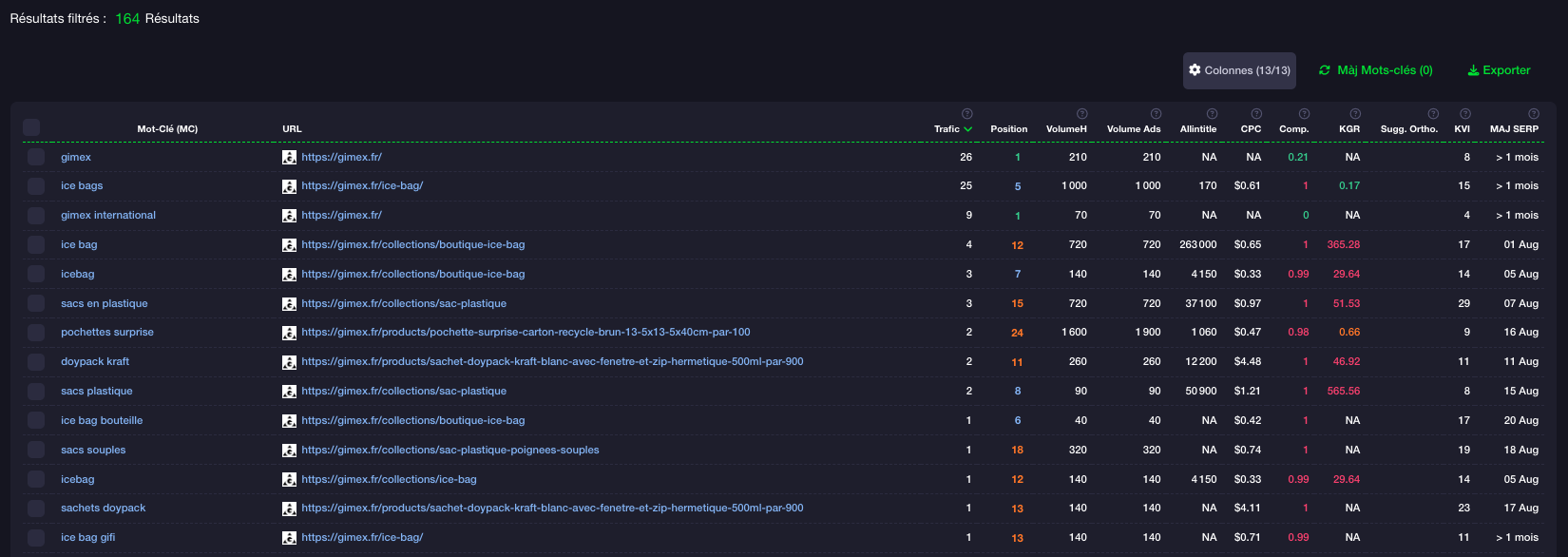The image size is (1568, 557).
Task: Click the Exporter button
Action: [1499, 70]
